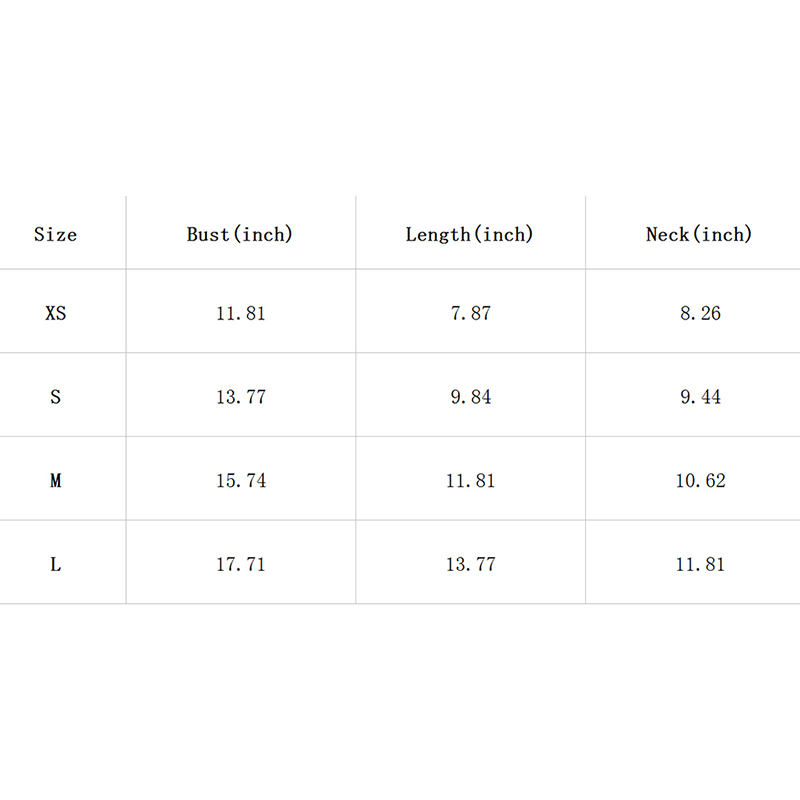Click the XS bust value 11.81
This screenshot has width=800, height=800.
(241, 313)
